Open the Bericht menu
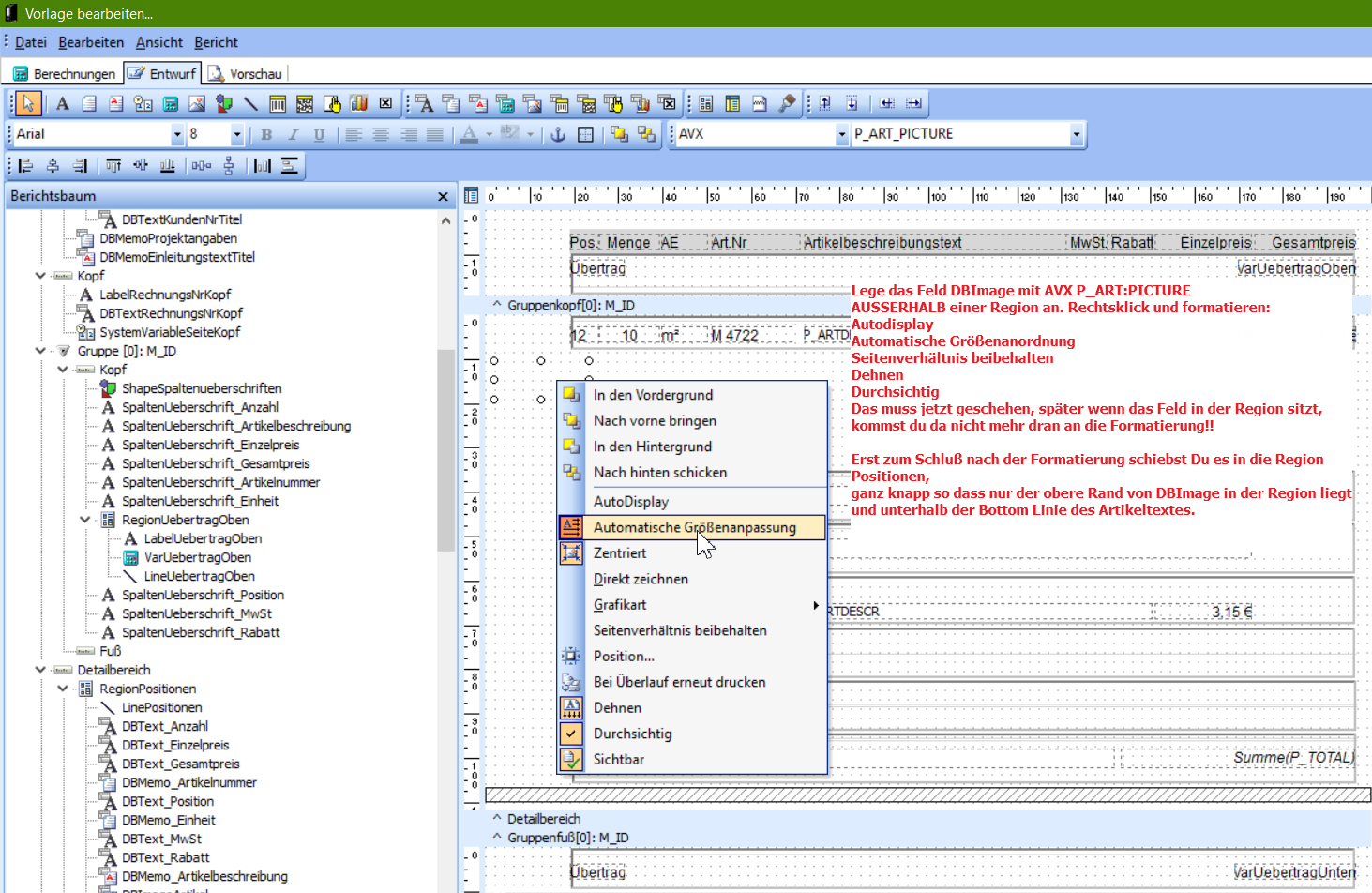1372x893 pixels. pos(216,42)
